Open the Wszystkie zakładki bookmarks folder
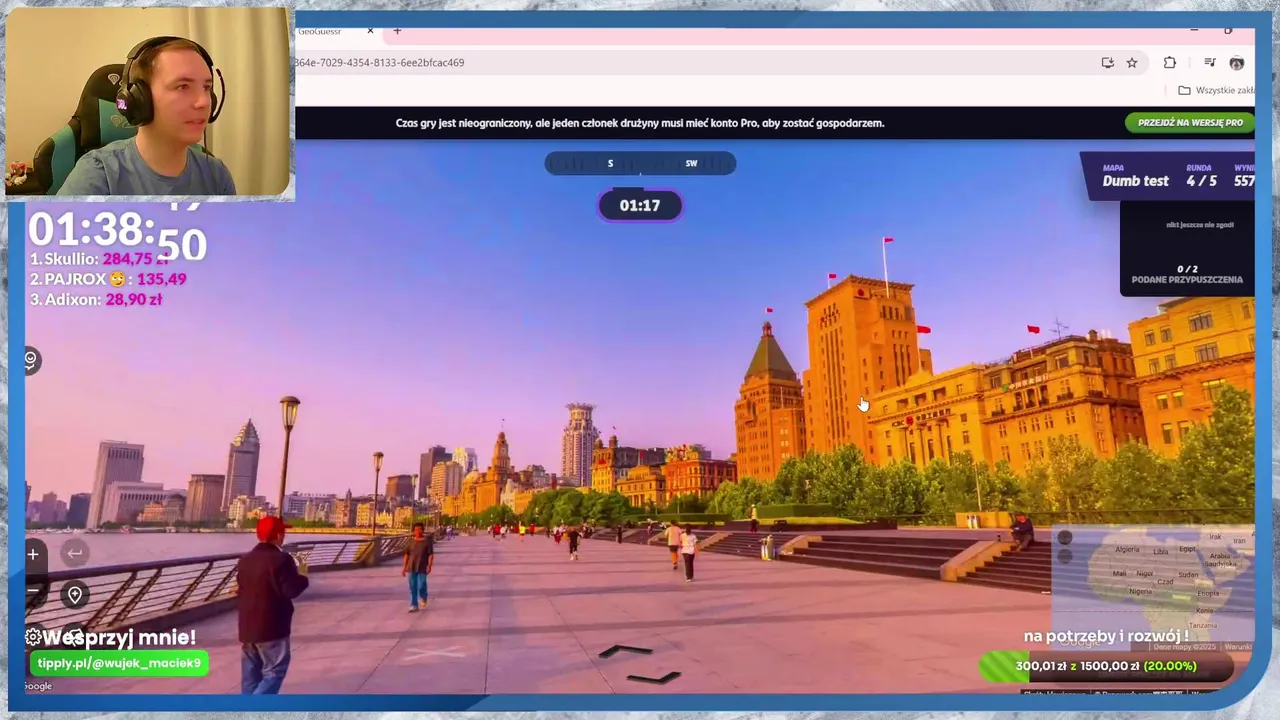This screenshot has width=1280, height=720. [x=1216, y=90]
